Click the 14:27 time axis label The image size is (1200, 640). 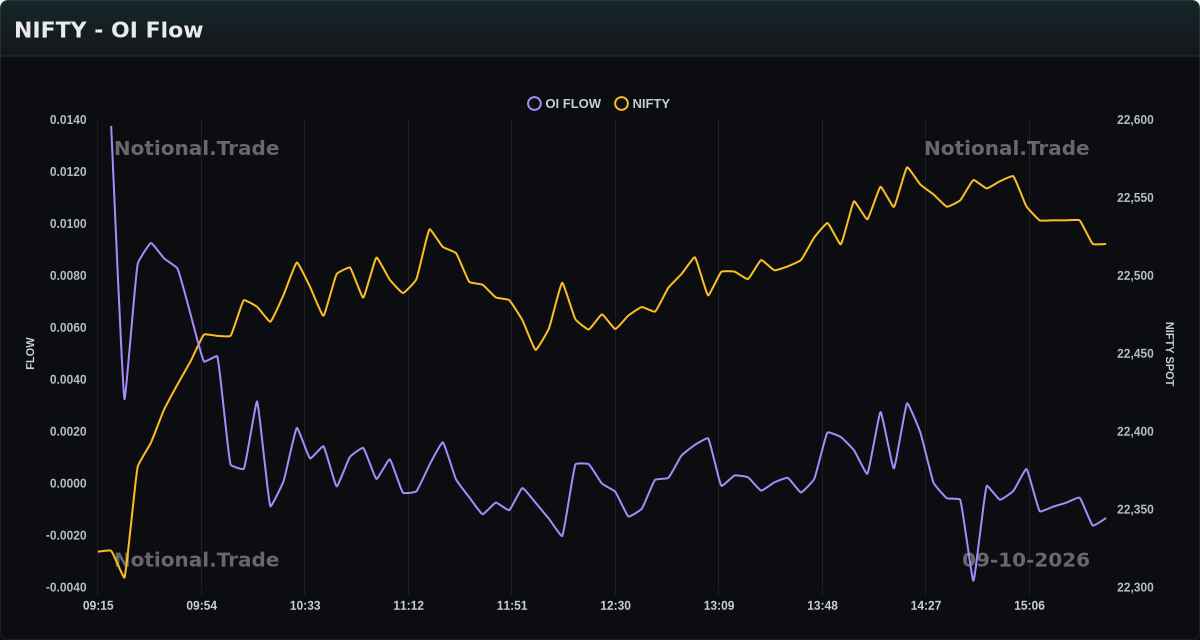tap(926, 606)
